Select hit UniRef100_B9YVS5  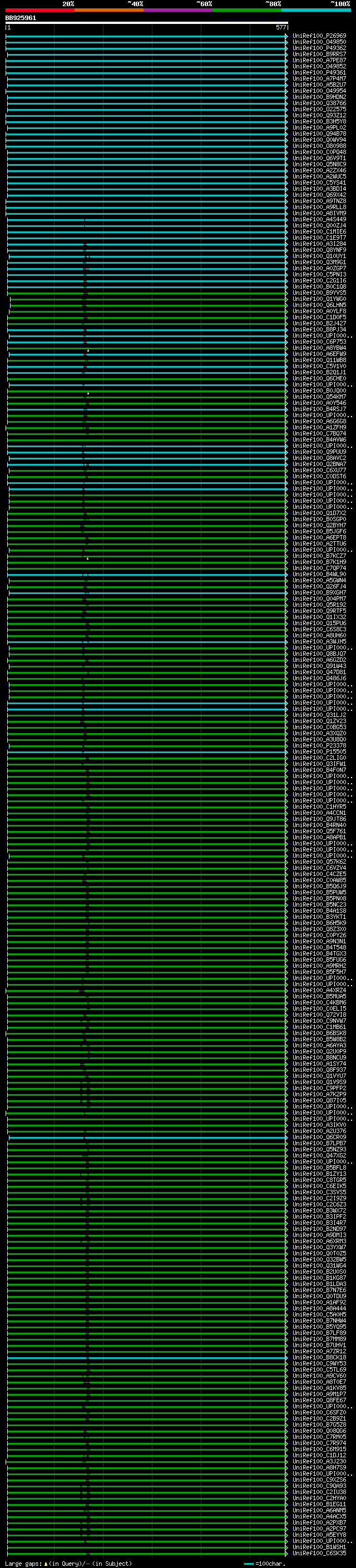(319, 293)
